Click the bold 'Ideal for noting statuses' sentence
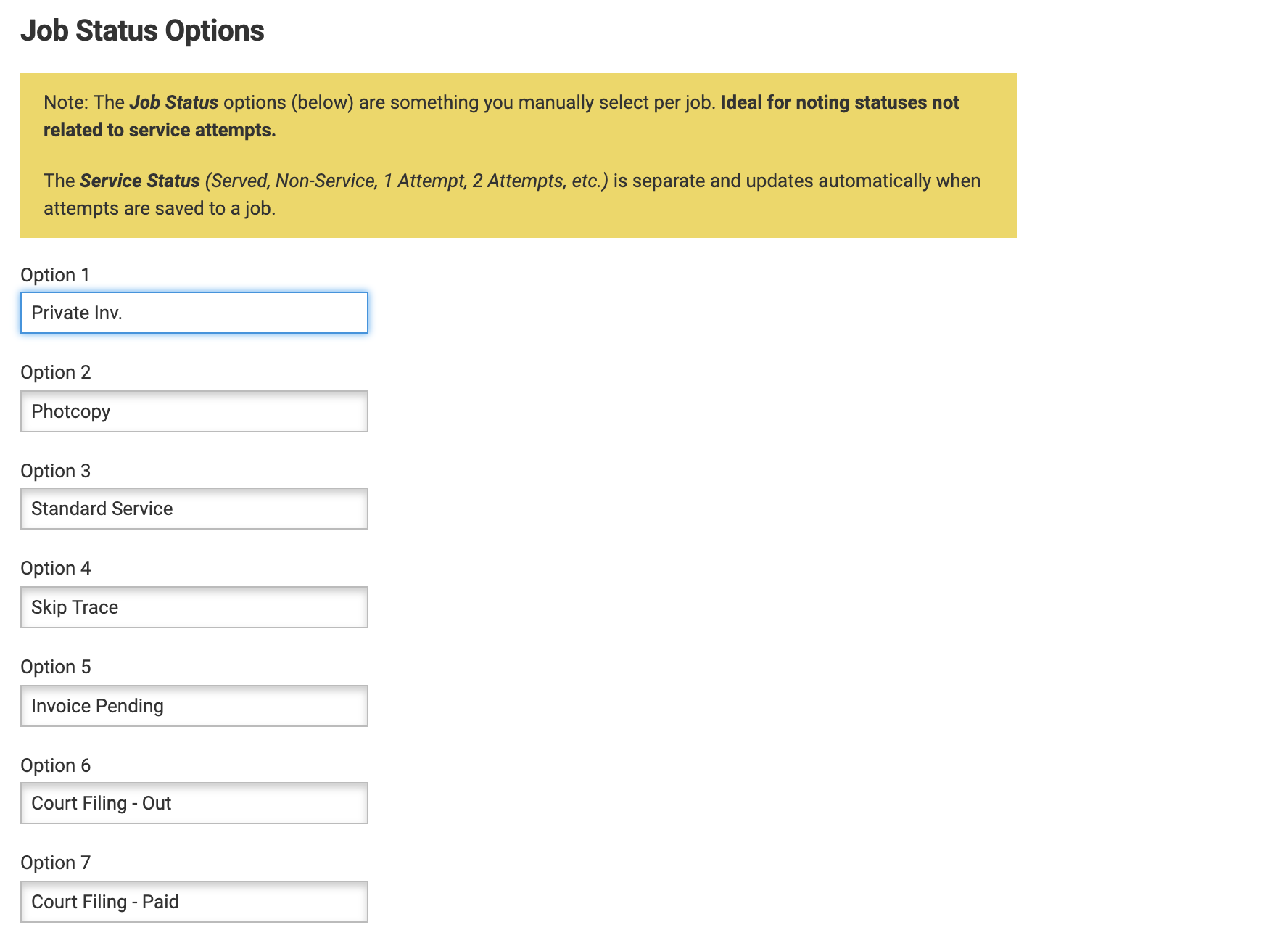1288x946 pixels. click(x=839, y=102)
